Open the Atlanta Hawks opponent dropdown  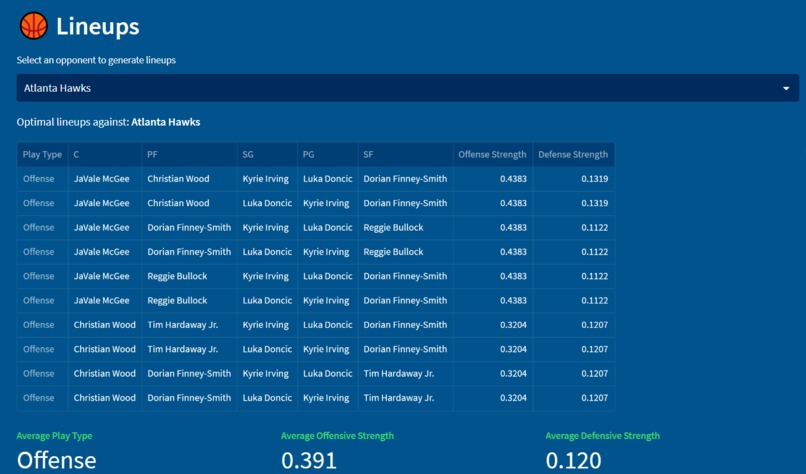coord(408,88)
